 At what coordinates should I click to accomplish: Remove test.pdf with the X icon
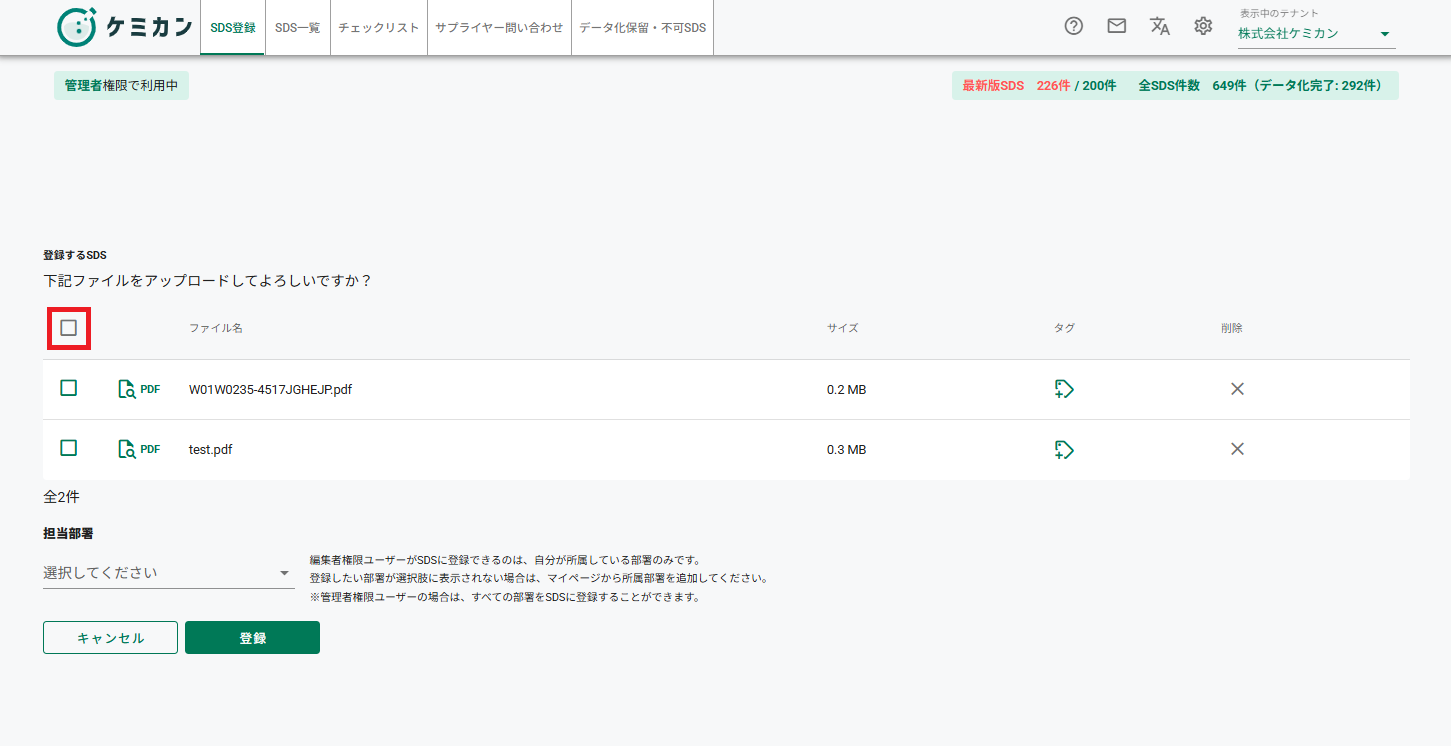[x=1237, y=450]
